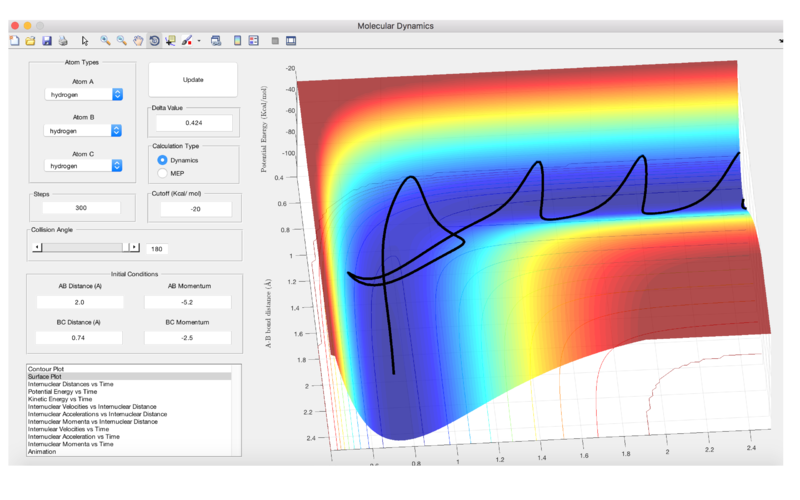800x500 pixels.
Task: Click the AB Momentum input field
Action: [x=187, y=302]
